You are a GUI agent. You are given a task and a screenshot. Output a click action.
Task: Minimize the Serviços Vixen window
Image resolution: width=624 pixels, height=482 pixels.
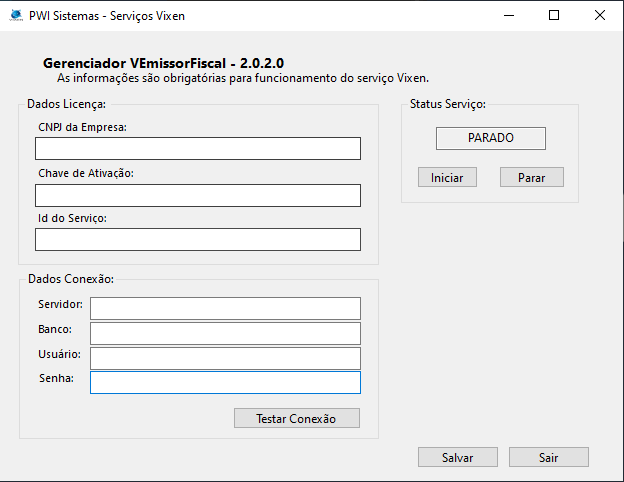click(x=509, y=16)
